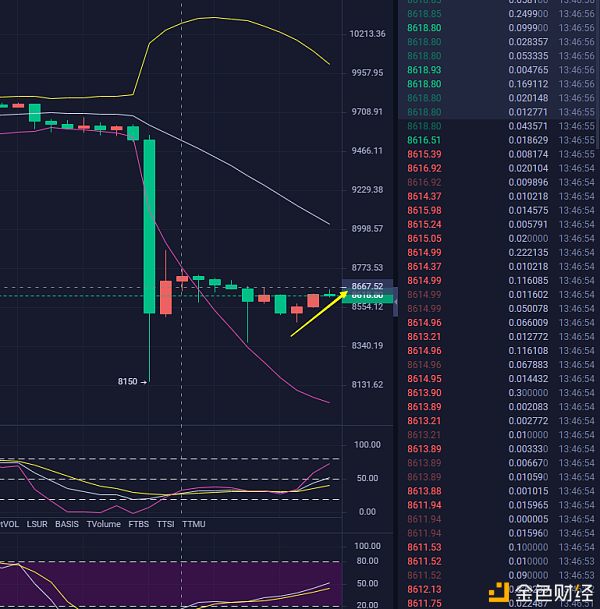Select the 9229.38 price axis label
The width and height of the screenshot is (600, 609).
pos(367,190)
